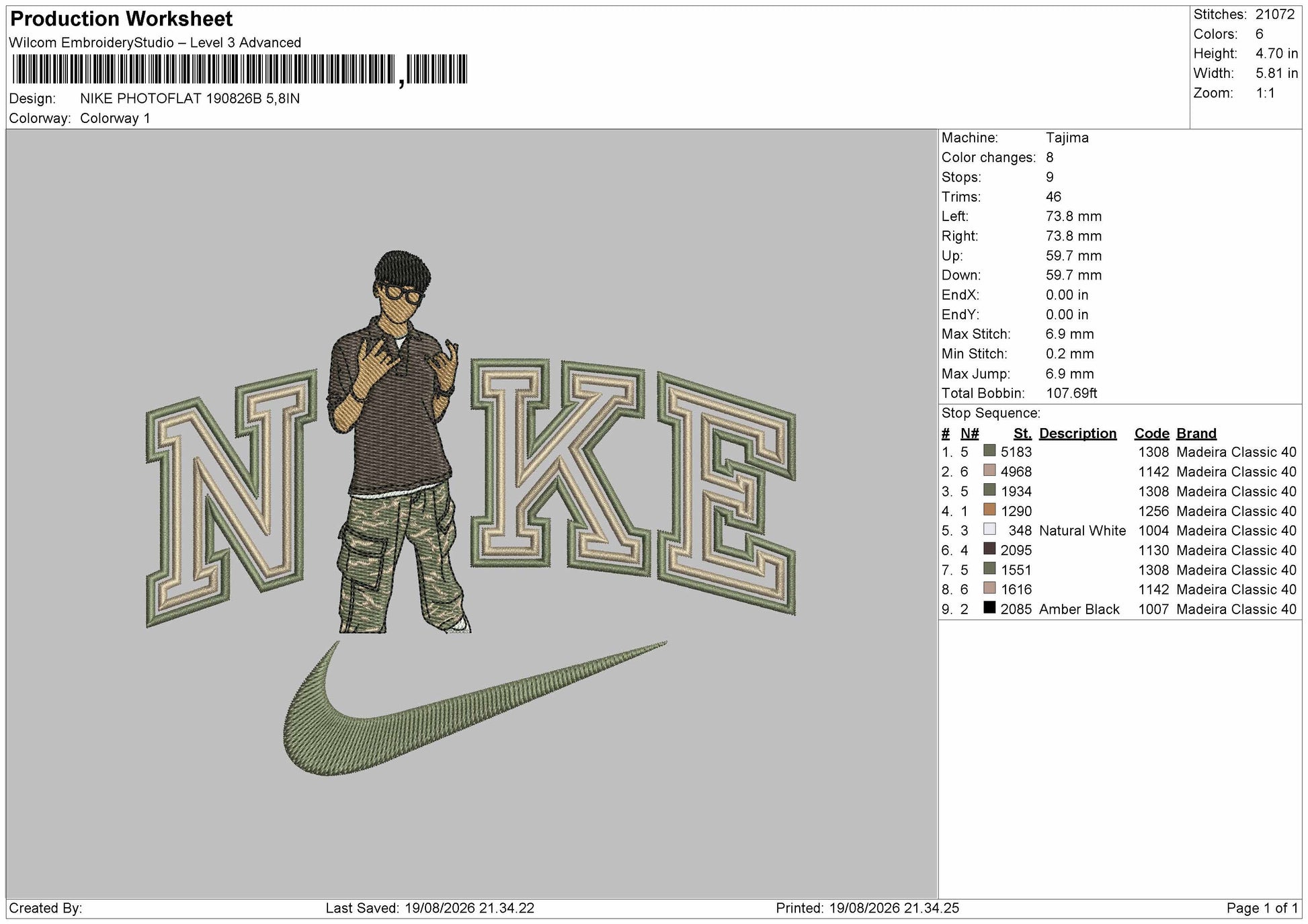Click stitch count '1616' in row 8
The image size is (1308, 924).
point(1016,589)
